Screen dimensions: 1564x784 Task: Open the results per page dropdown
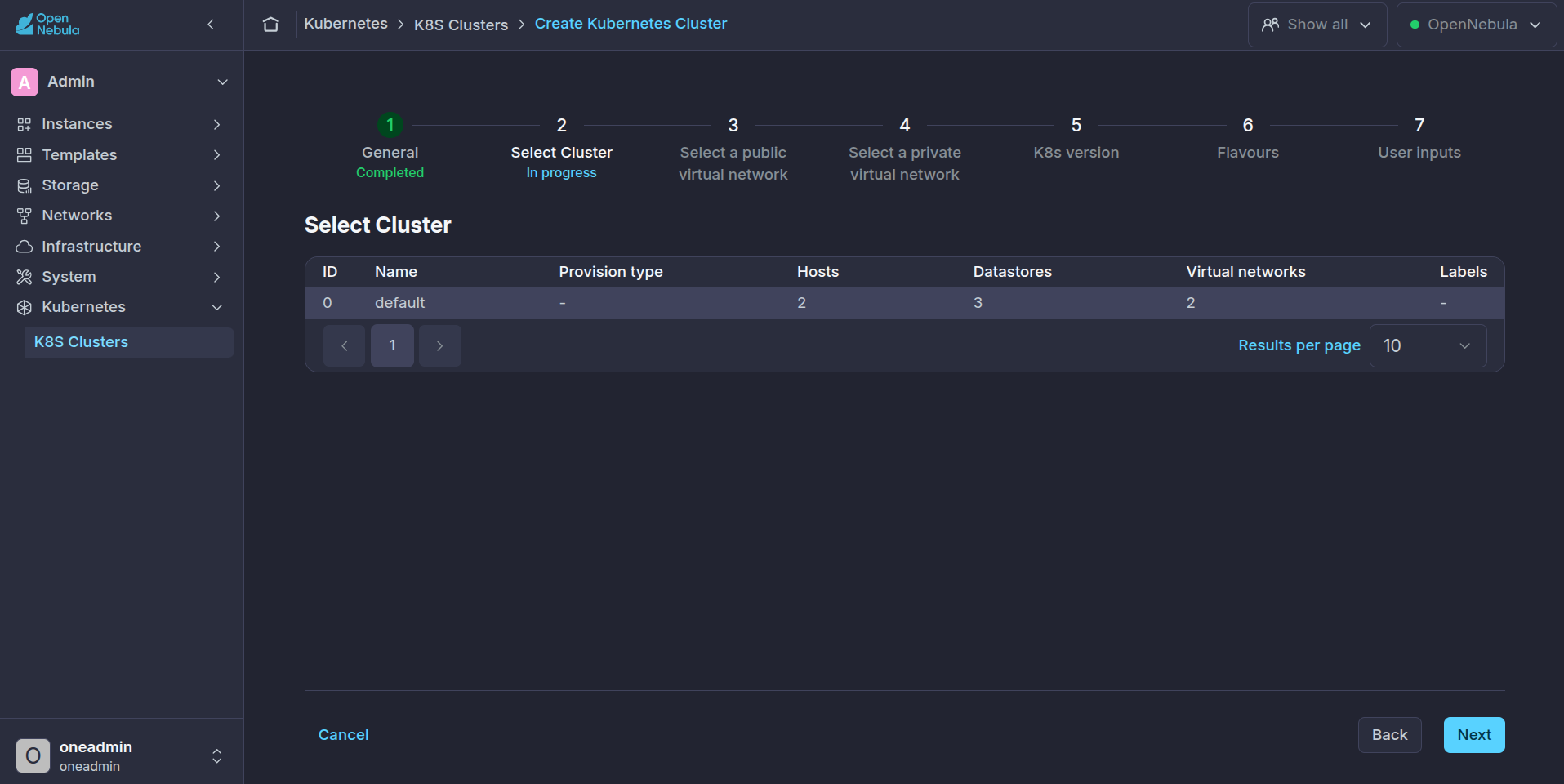tap(1428, 345)
